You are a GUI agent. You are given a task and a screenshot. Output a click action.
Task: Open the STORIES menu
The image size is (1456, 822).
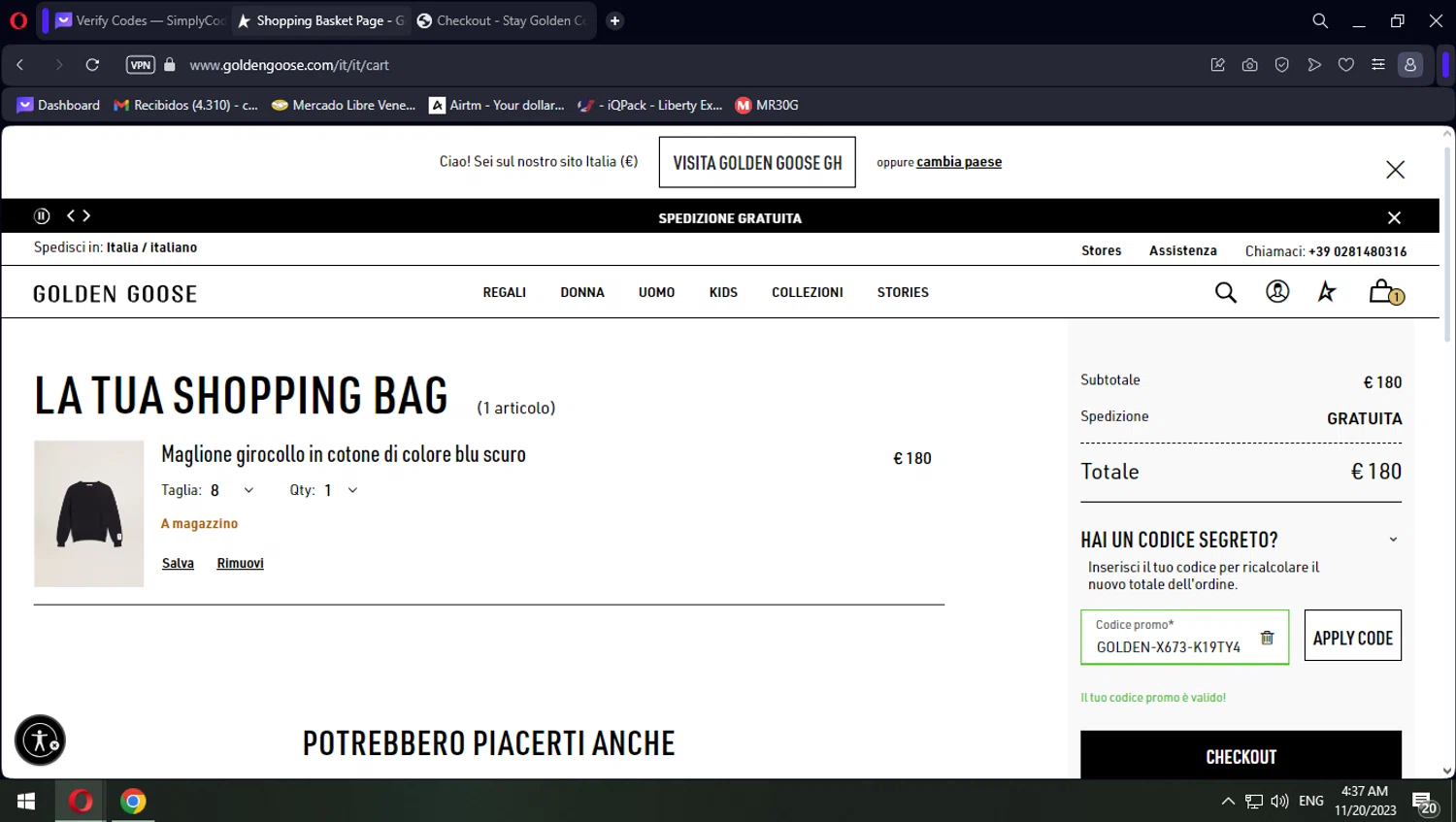point(903,292)
